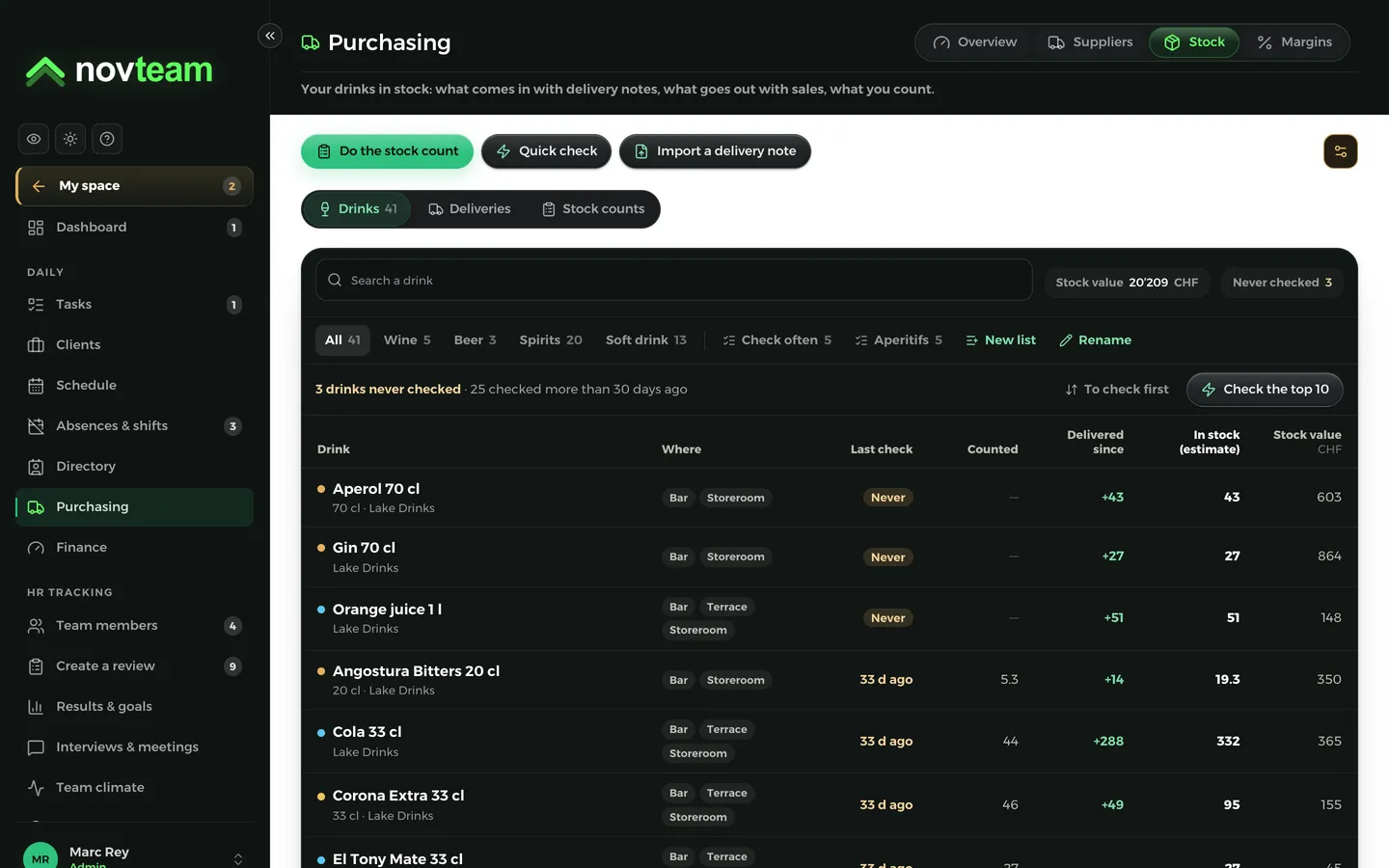Filter drinks by the Spirits category
The width and height of the screenshot is (1389, 868).
point(551,340)
